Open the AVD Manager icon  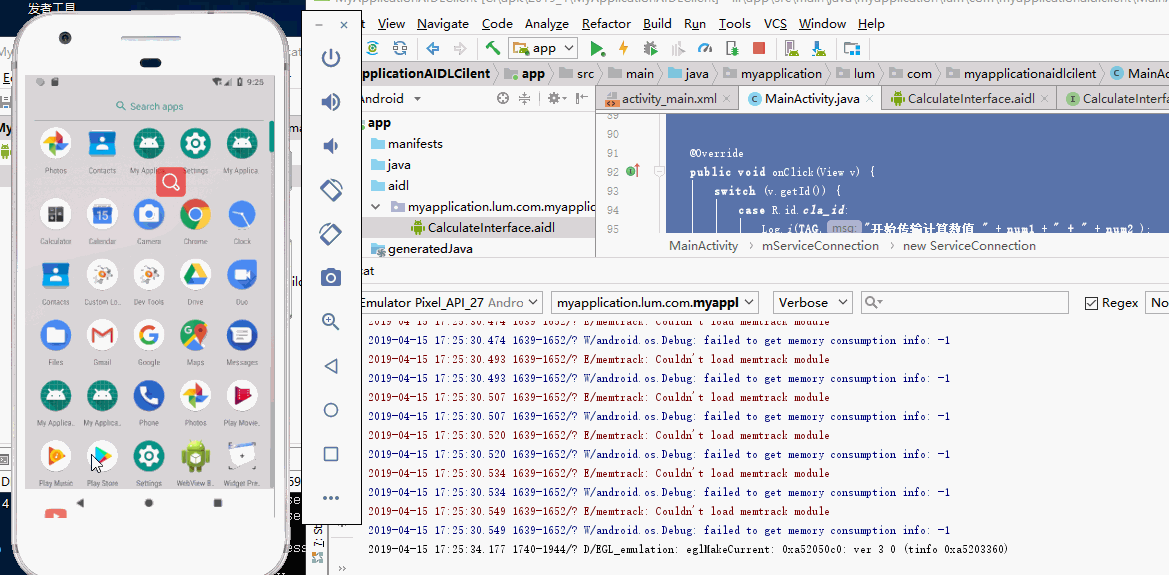click(792, 48)
